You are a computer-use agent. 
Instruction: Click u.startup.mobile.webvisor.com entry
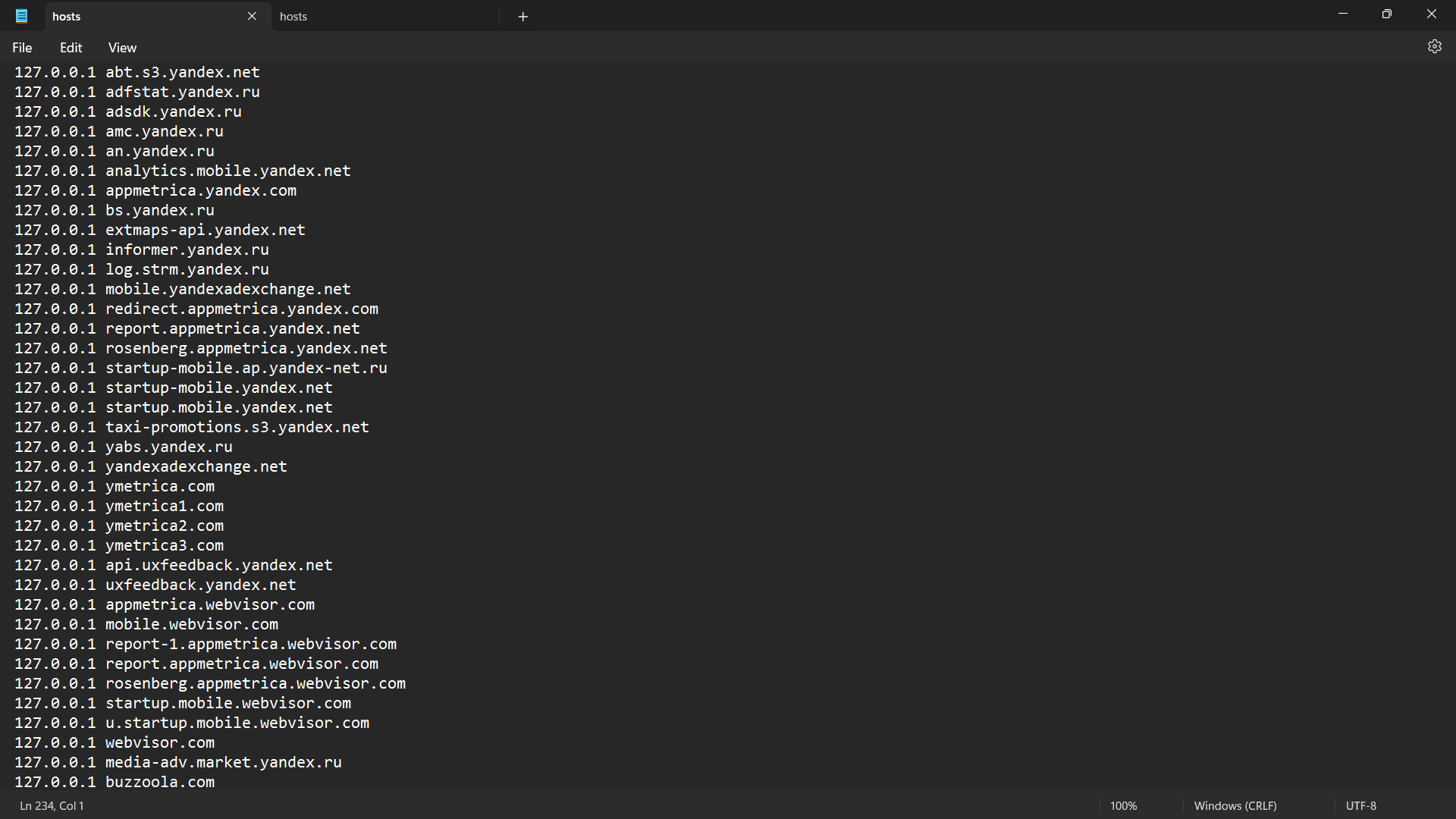pos(192,723)
